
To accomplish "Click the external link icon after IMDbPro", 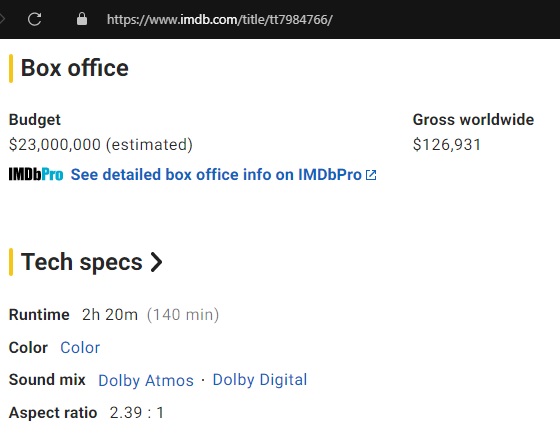I will click(371, 175).
